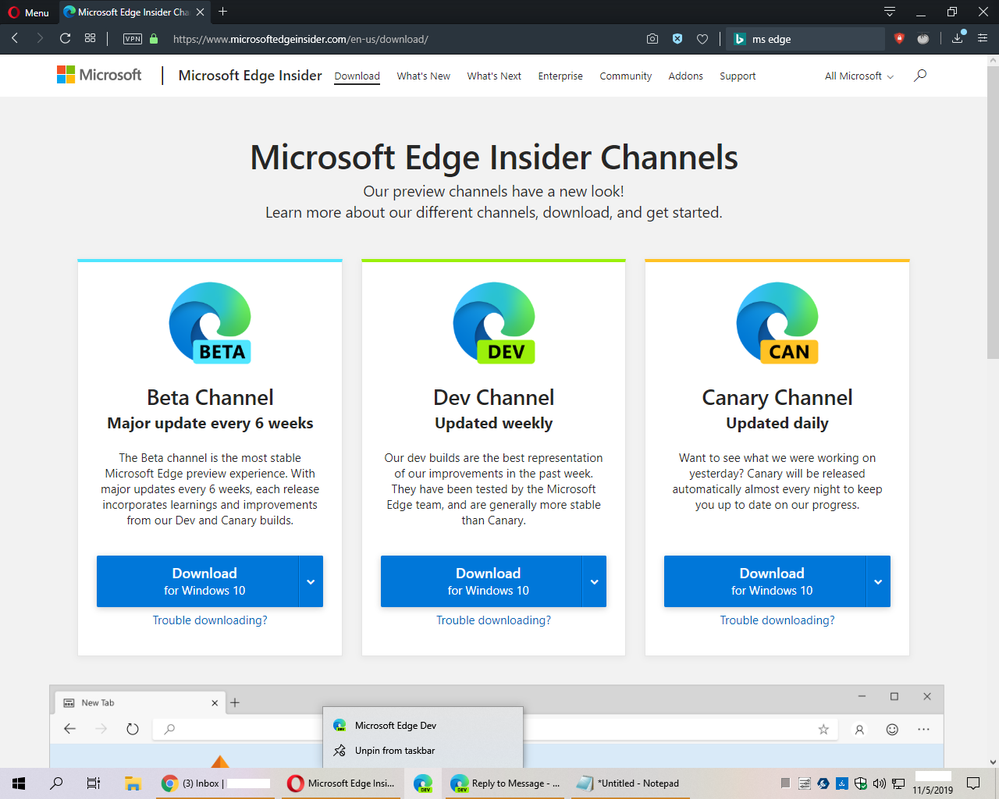Expand the Beta Channel download platform arrow
999x799 pixels.
click(311, 581)
